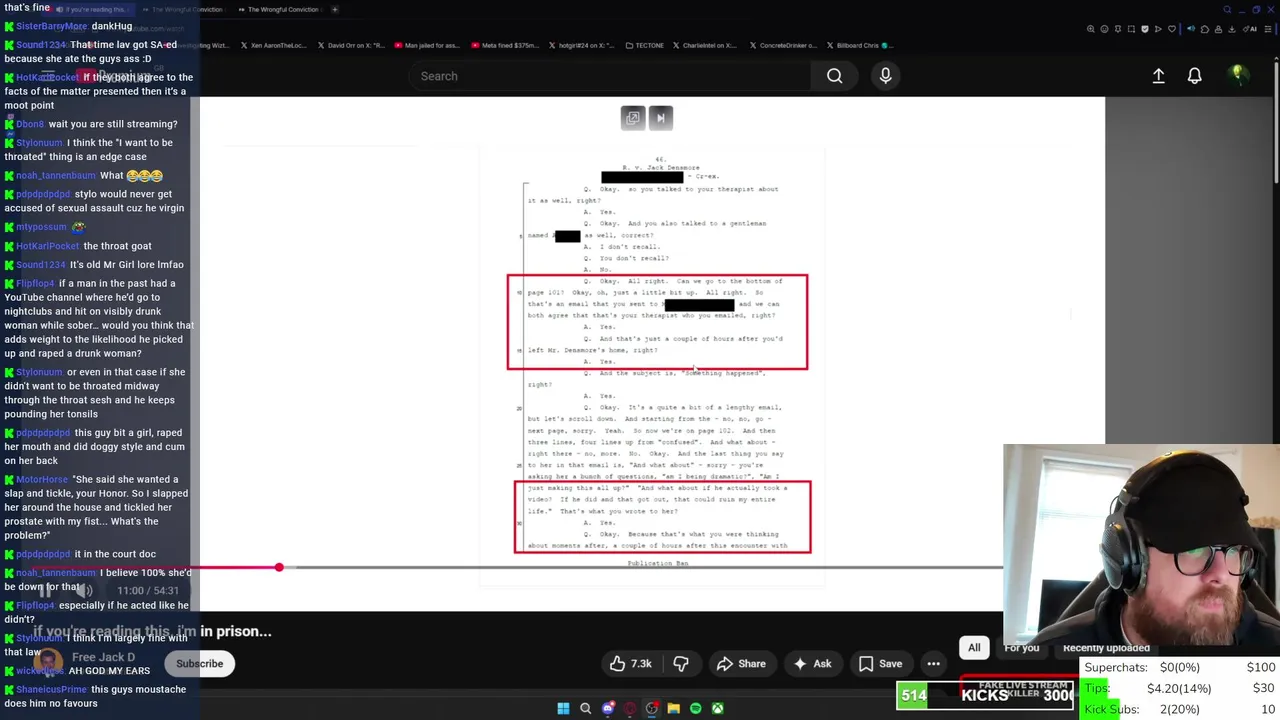Open YouTube notifications bell
Image resolution: width=1280 pixels, height=720 pixels.
coord(1194,76)
